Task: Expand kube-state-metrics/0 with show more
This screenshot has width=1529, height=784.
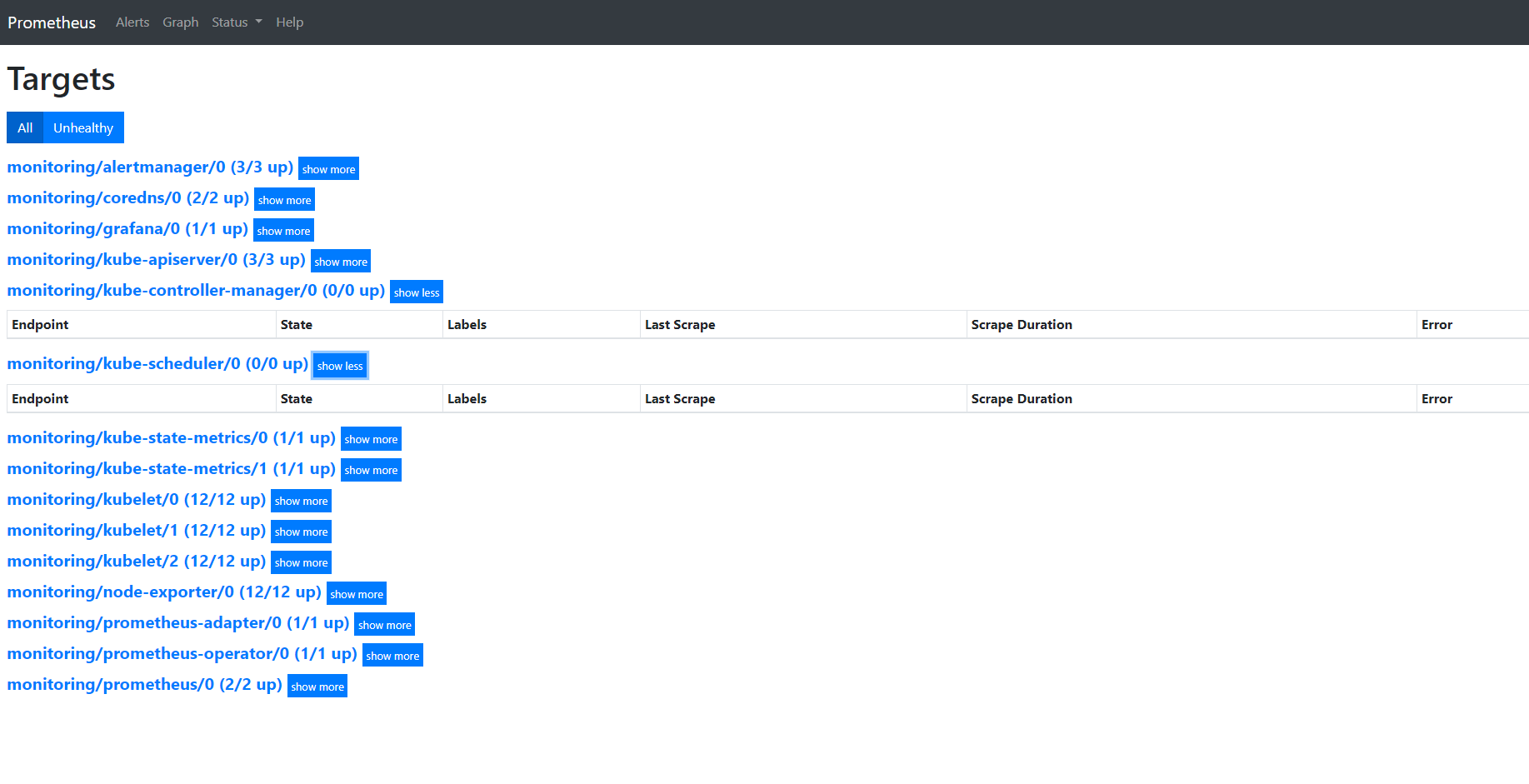Action: (371, 439)
